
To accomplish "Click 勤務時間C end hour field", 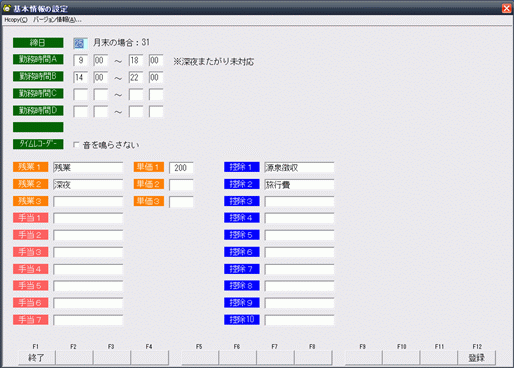I will [x=136, y=94].
